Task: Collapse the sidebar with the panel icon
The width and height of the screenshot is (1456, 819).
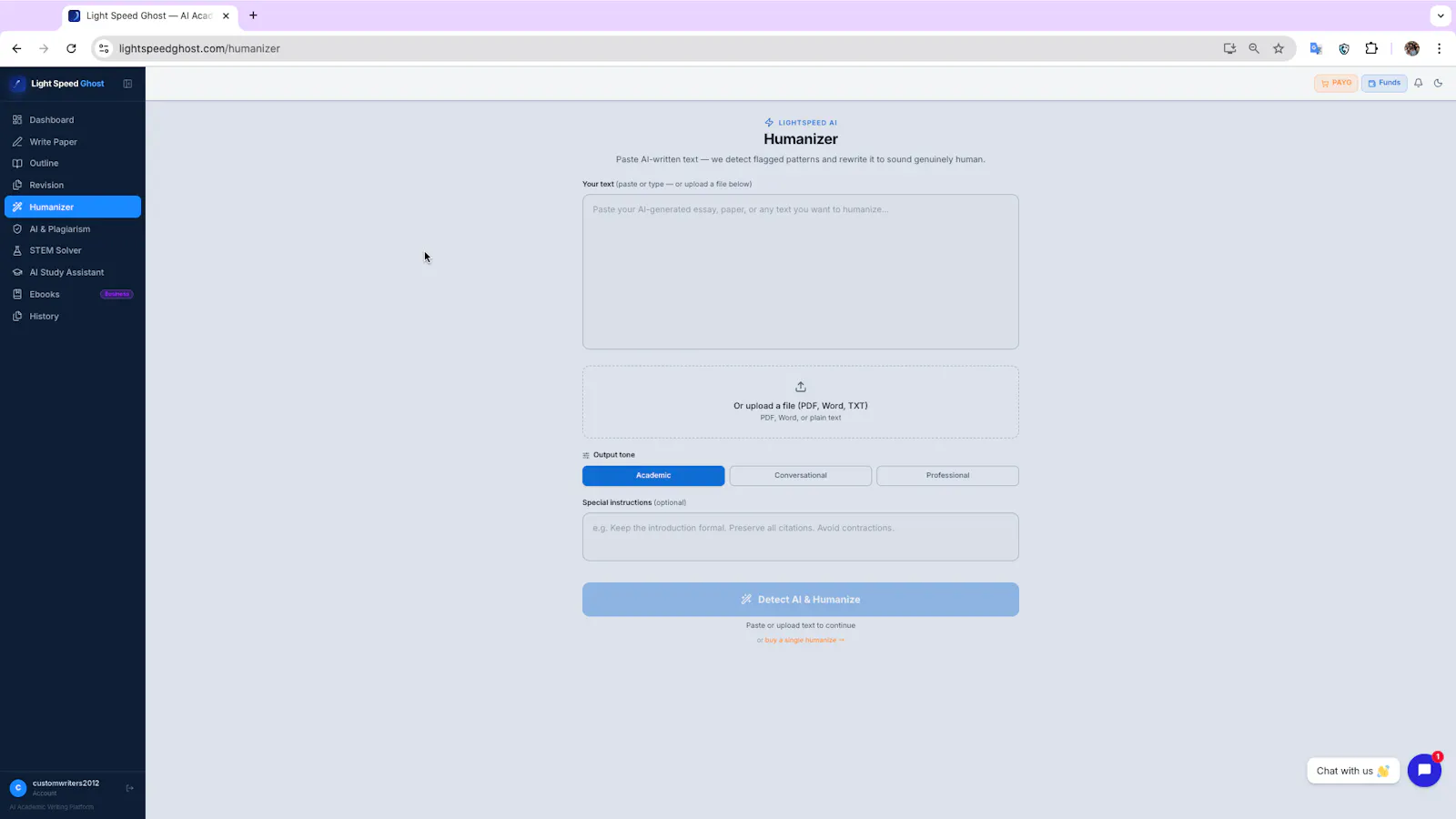Action: tap(127, 84)
